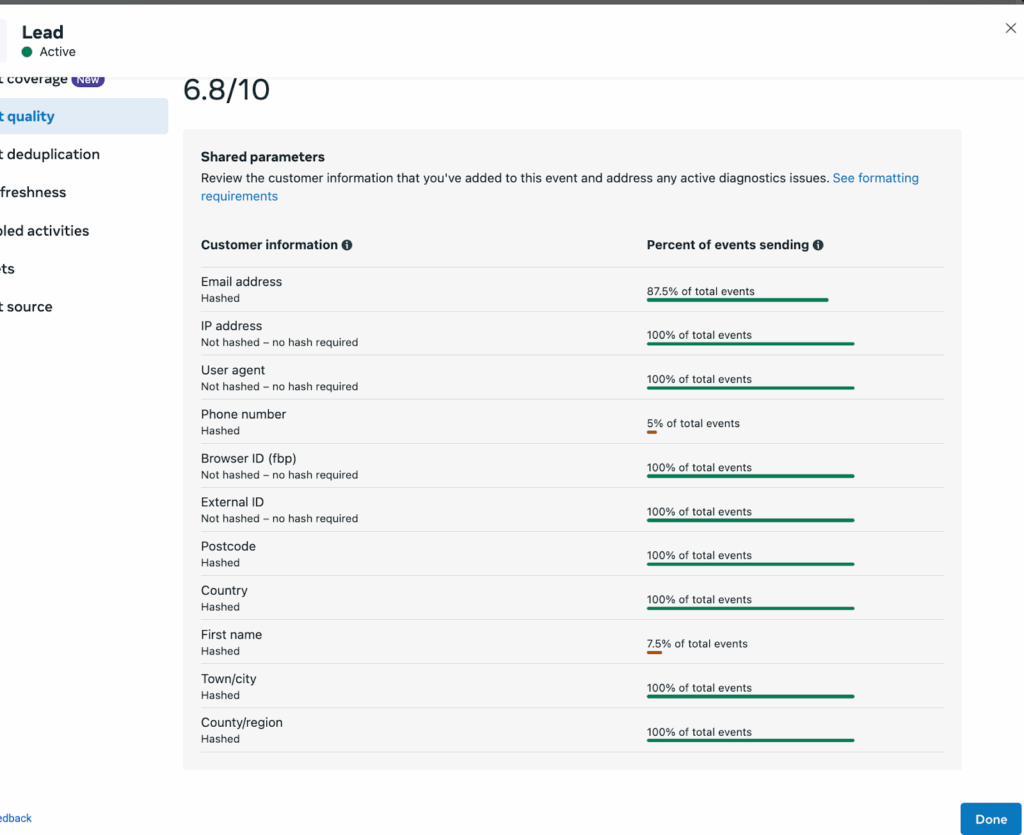Click info icon beside Customer information
This screenshot has width=1024, height=835.
pyautogui.click(x=347, y=245)
